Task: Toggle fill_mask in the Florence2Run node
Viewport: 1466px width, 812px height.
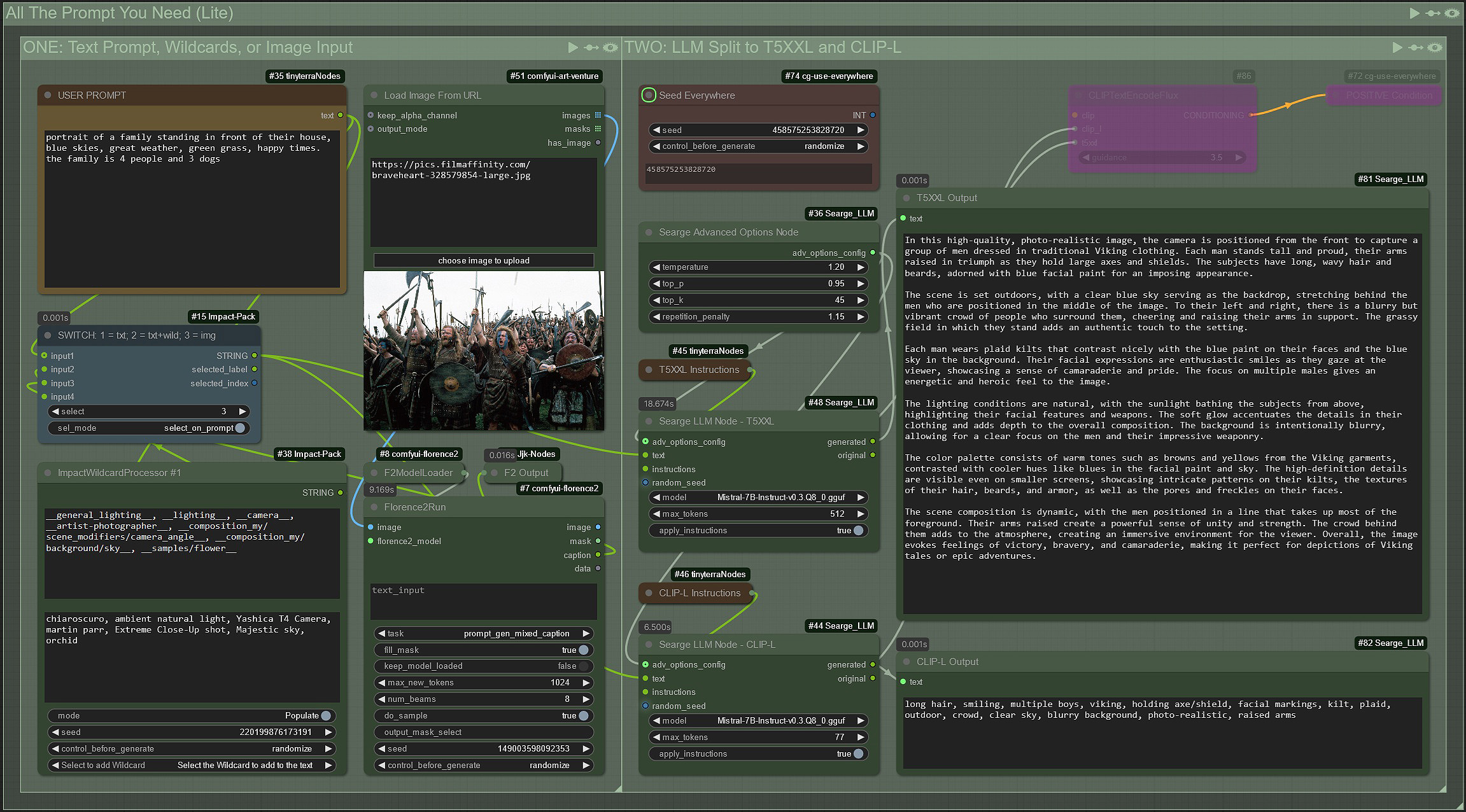Action: (x=582, y=650)
